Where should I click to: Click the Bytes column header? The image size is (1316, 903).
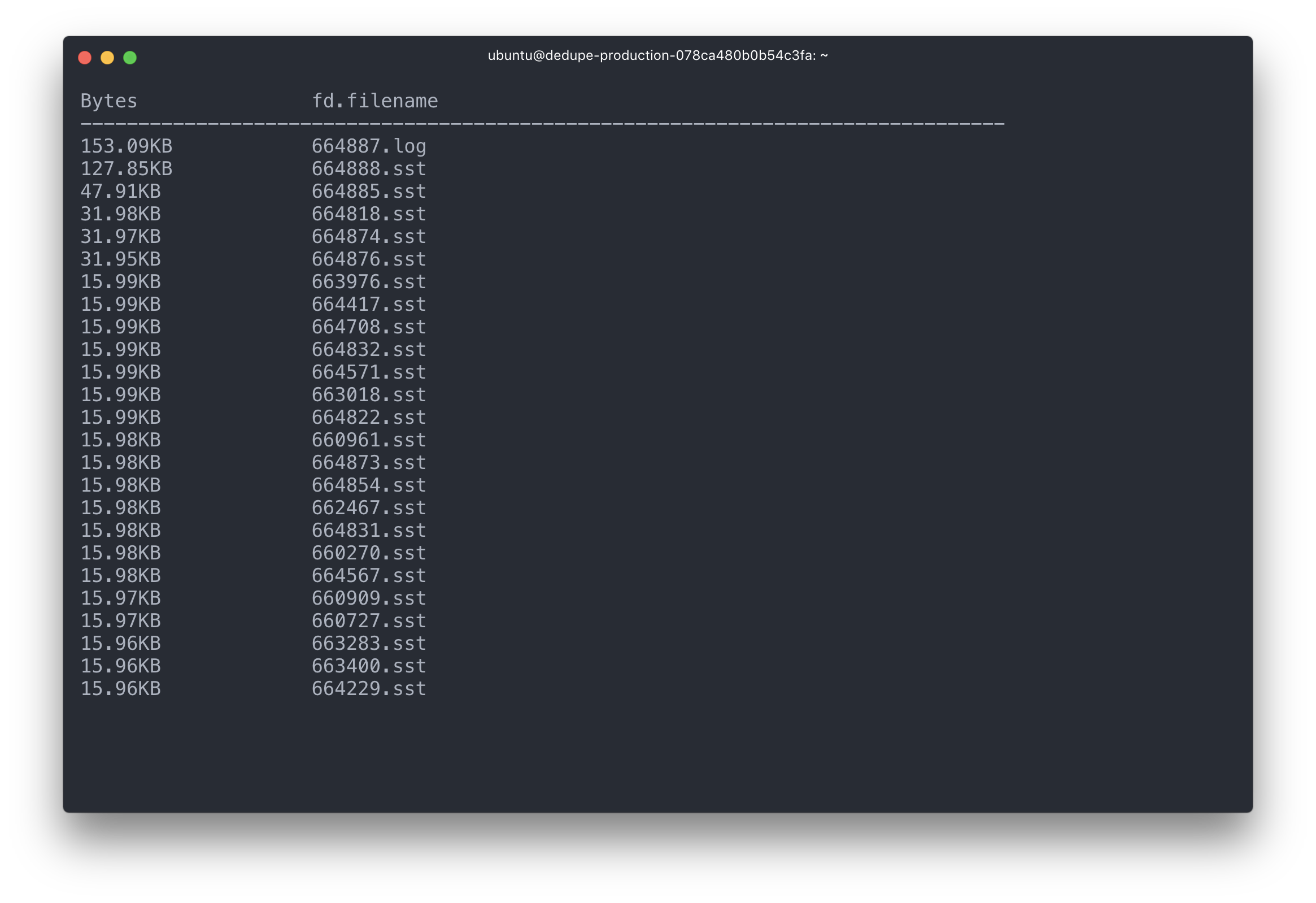tap(108, 101)
